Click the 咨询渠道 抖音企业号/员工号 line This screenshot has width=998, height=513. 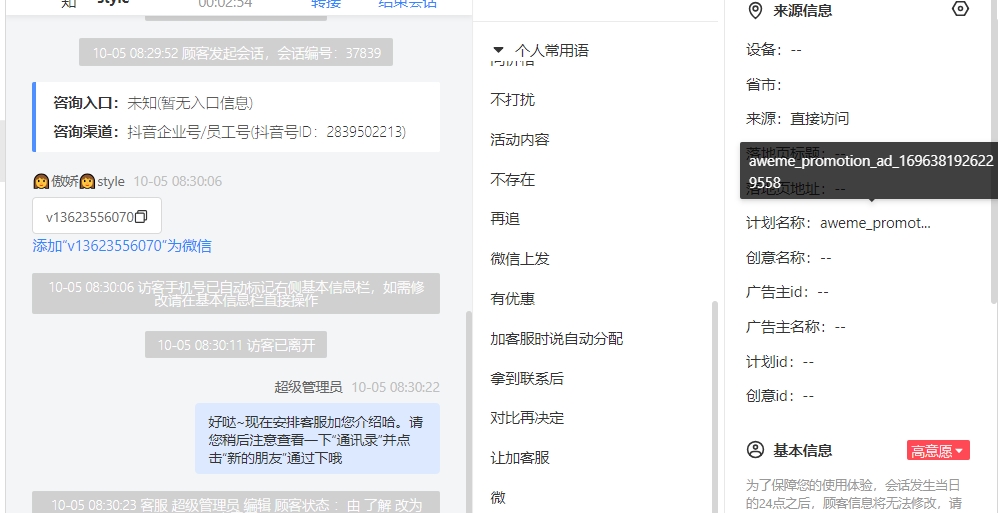[x=230, y=132]
